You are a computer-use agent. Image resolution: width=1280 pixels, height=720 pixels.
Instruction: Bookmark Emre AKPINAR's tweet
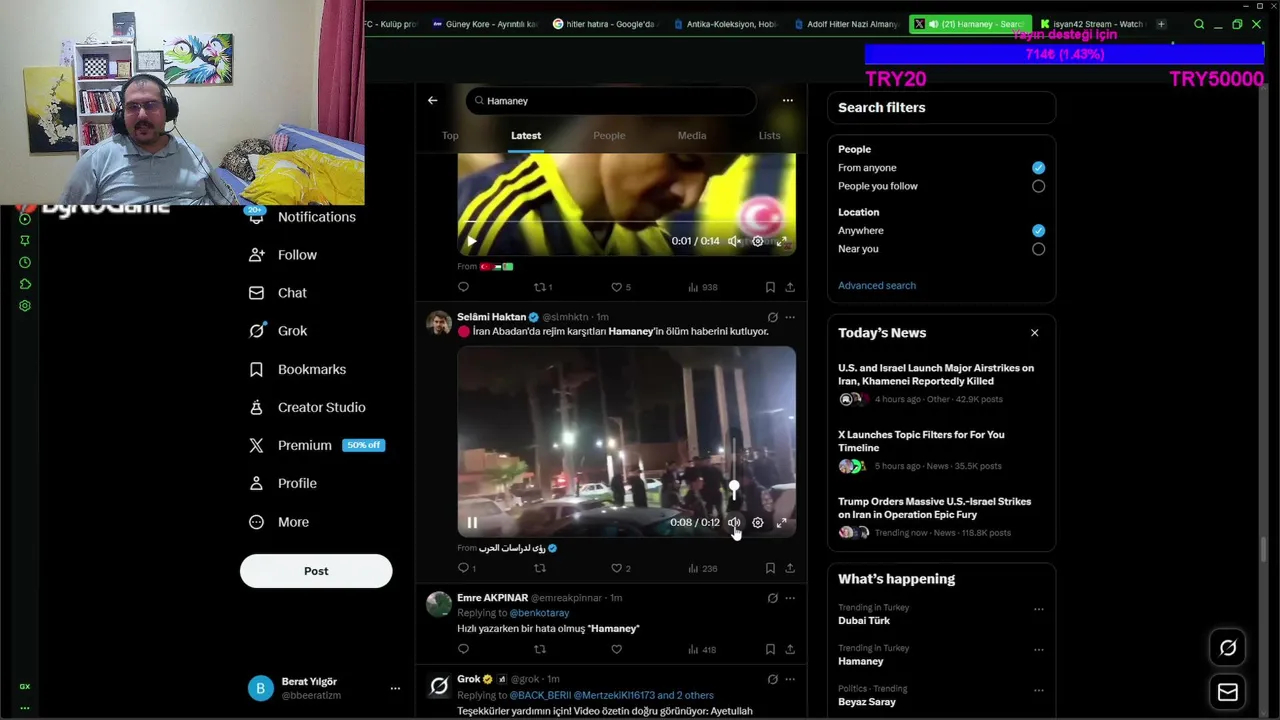[x=770, y=649]
